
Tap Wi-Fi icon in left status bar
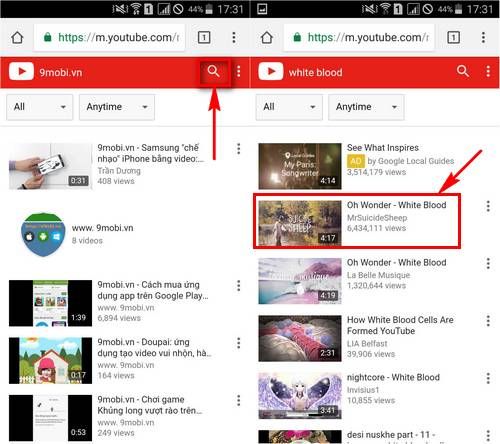tap(136, 9)
